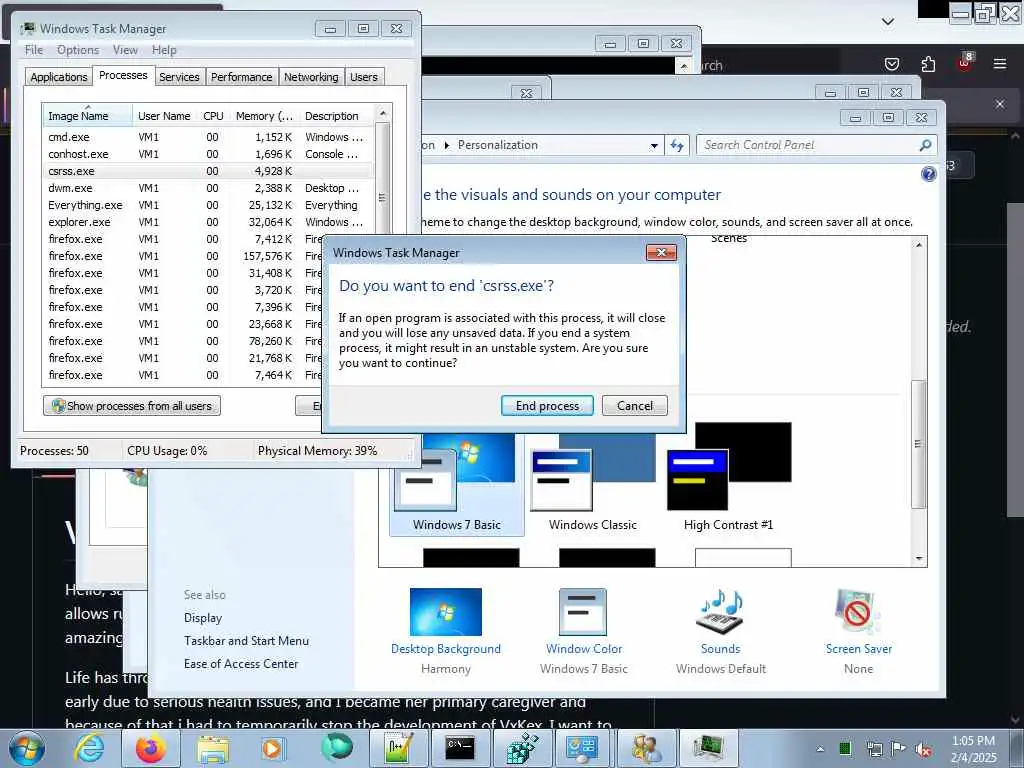Open the Firefox extensions puzzle icon
The height and width of the screenshot is (768, 1024).
click(928, 64)
